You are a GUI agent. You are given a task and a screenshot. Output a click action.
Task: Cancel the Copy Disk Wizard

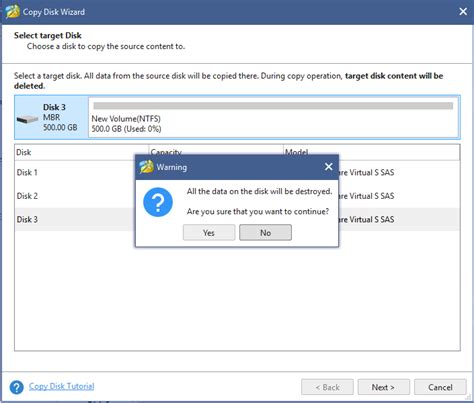click(440, 387)
